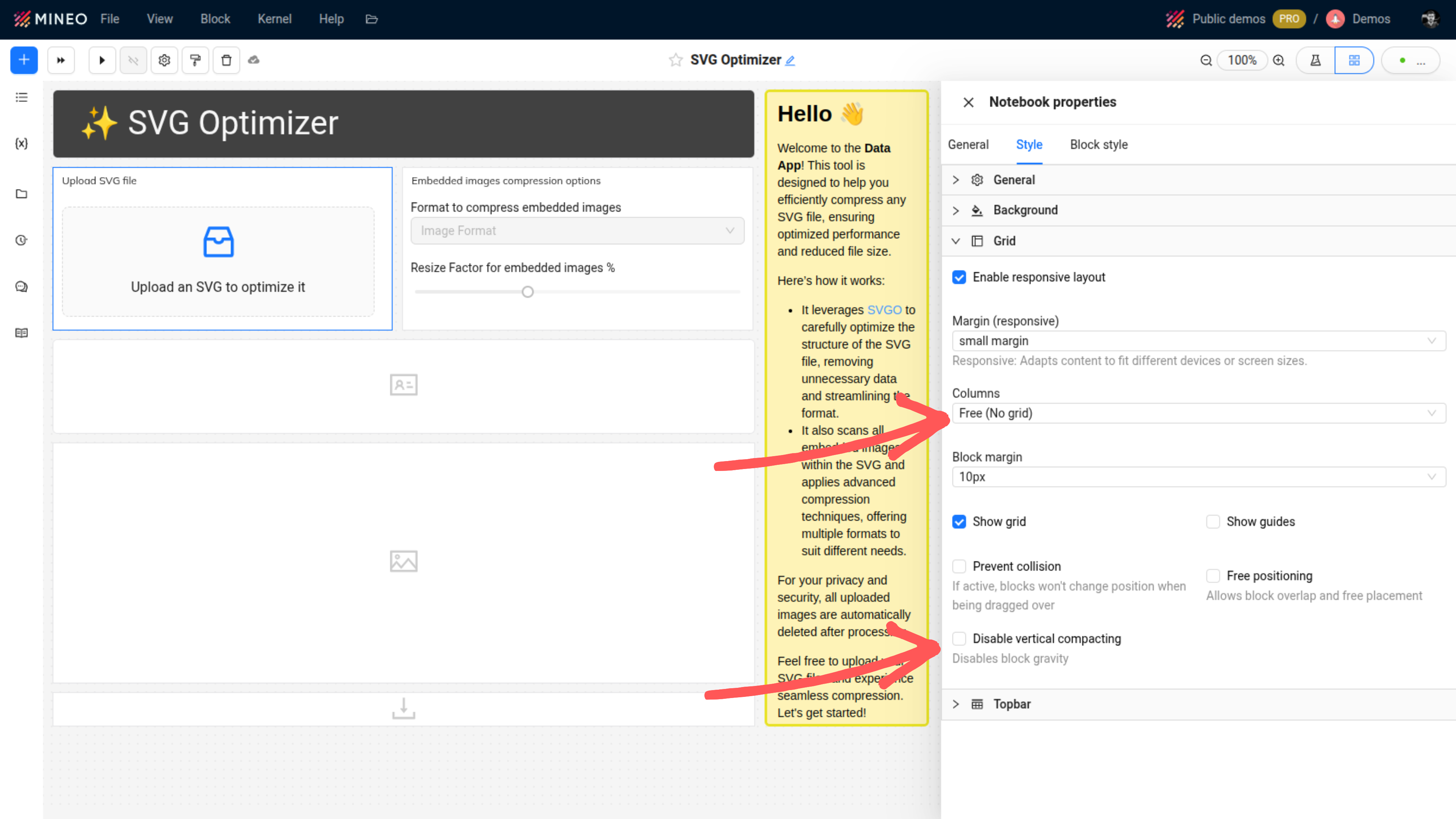The image size is (1456, 819).
Task: Click the open folder icon in menu bar
Action: [x=371, y=19]
